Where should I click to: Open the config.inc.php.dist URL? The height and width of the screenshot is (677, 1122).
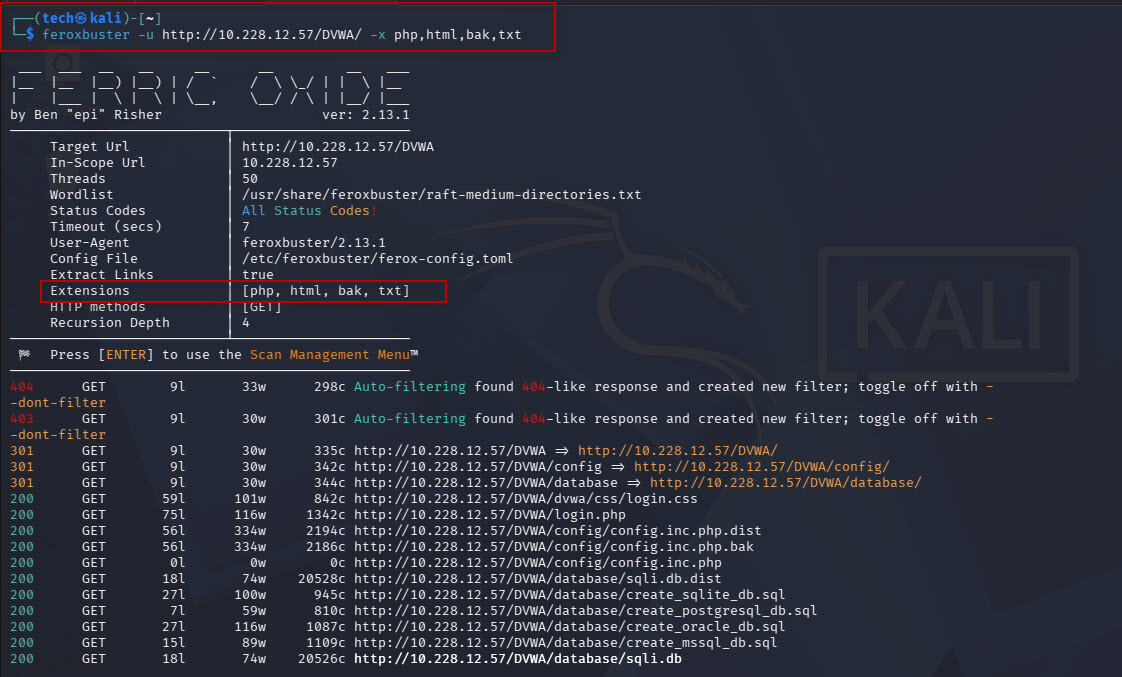[x=558, y=530]
